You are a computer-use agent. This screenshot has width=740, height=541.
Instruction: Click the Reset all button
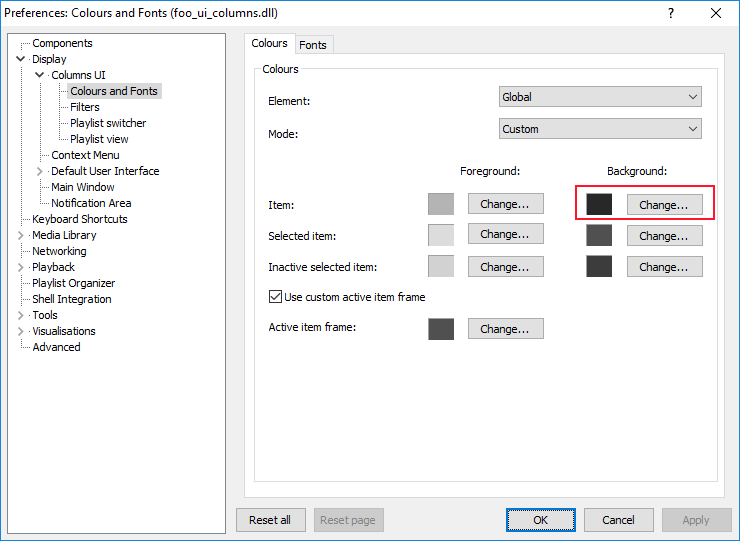click(270, 520)
